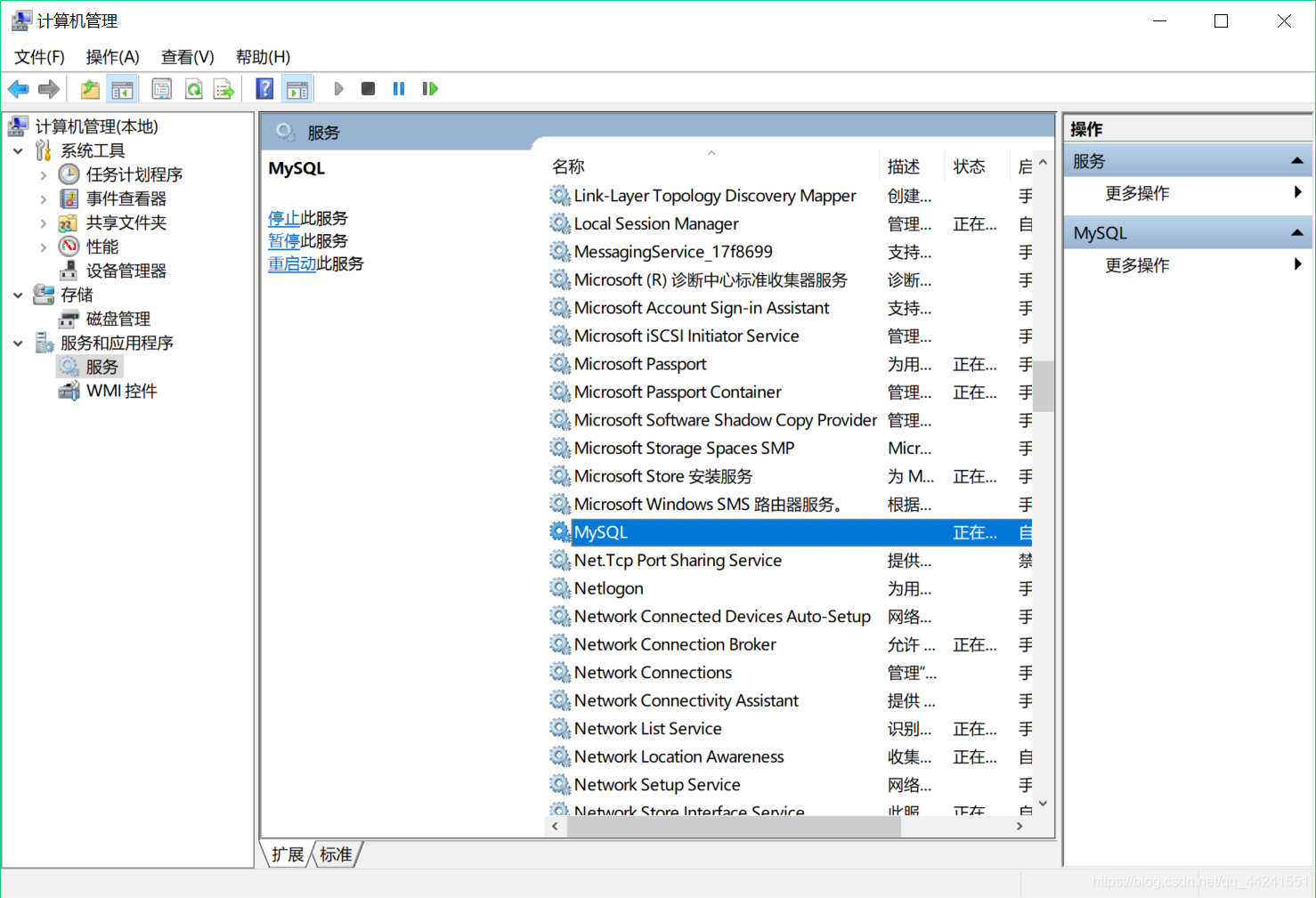The image size is (1316, 898).
Task: Click the 重启动 this service link
Action: coord(292,263)
